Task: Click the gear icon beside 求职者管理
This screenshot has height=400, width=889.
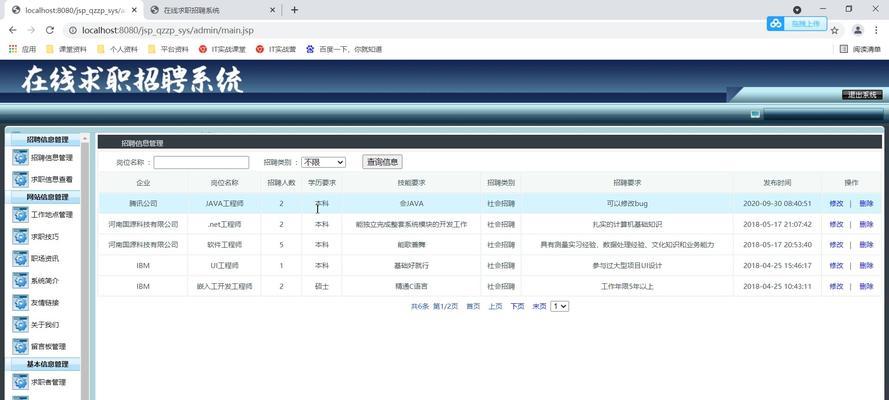Action: [x=20, y=382]
